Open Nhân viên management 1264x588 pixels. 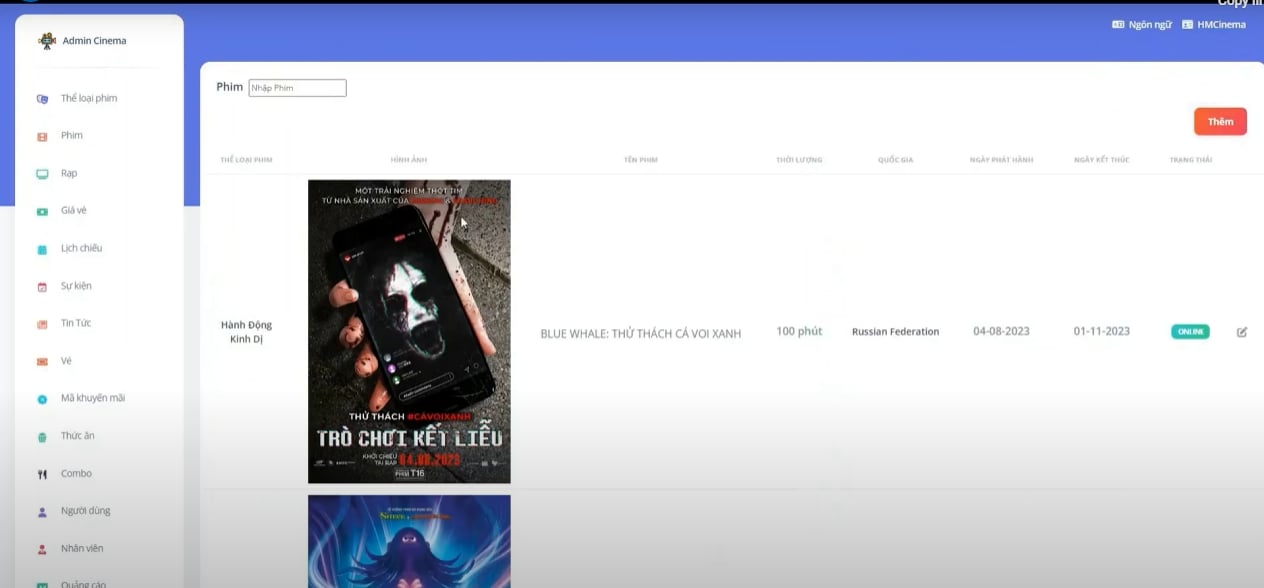82,548
